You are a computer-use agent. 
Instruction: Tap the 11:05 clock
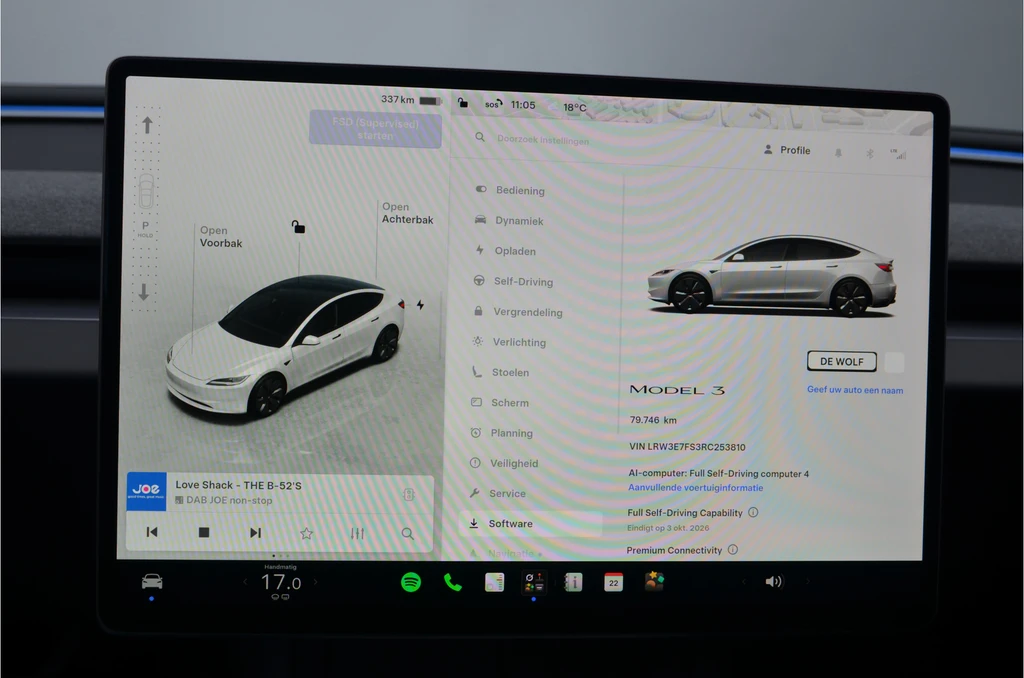[x=523, y=105]
